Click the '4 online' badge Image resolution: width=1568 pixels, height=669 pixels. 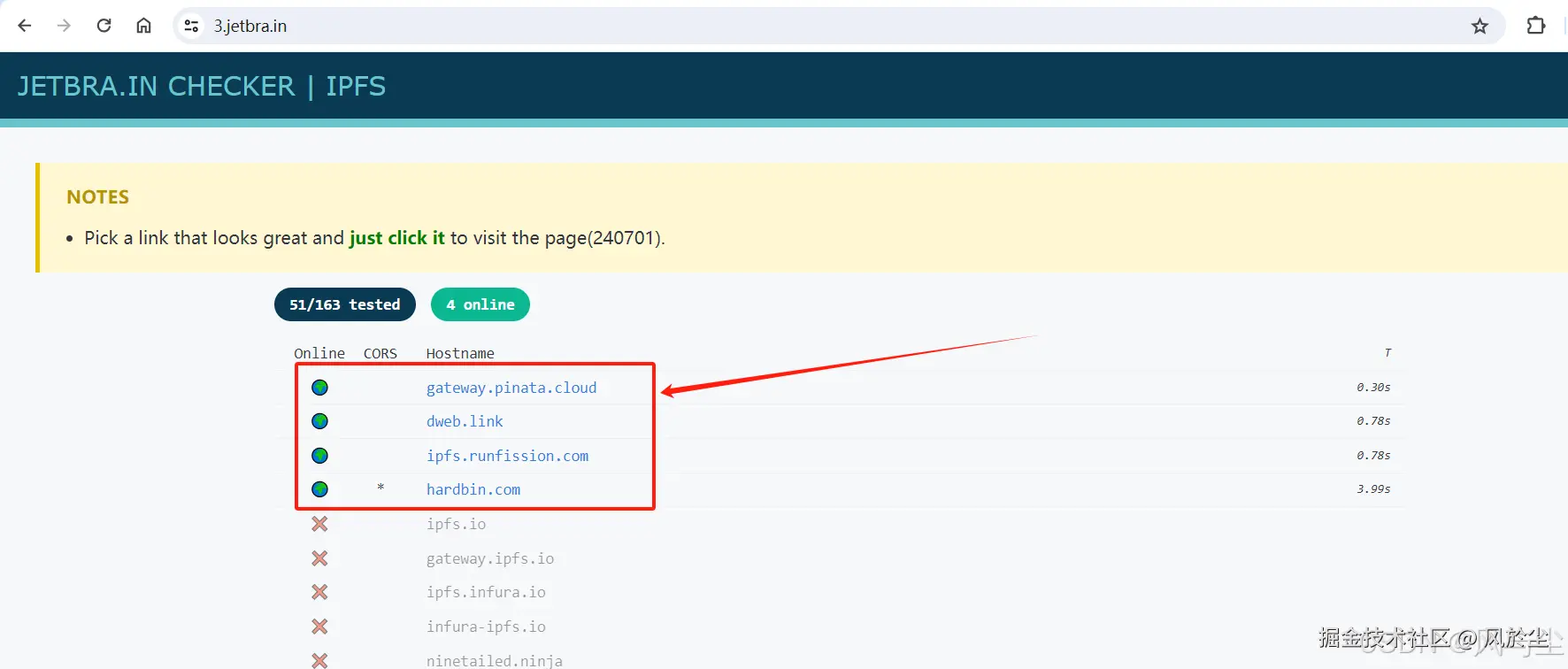(x=480, y=304)
